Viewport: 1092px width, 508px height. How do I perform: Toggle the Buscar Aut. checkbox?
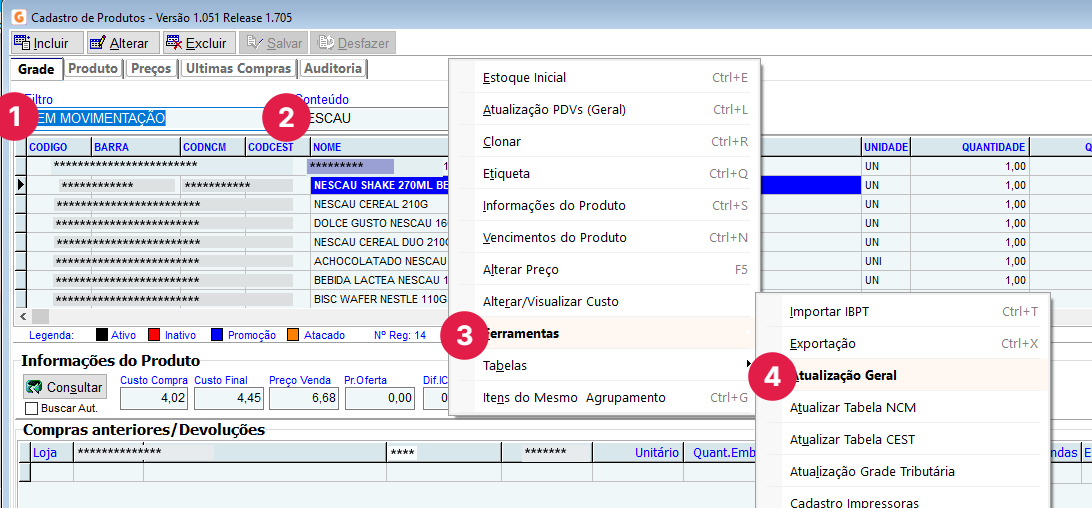31,408
